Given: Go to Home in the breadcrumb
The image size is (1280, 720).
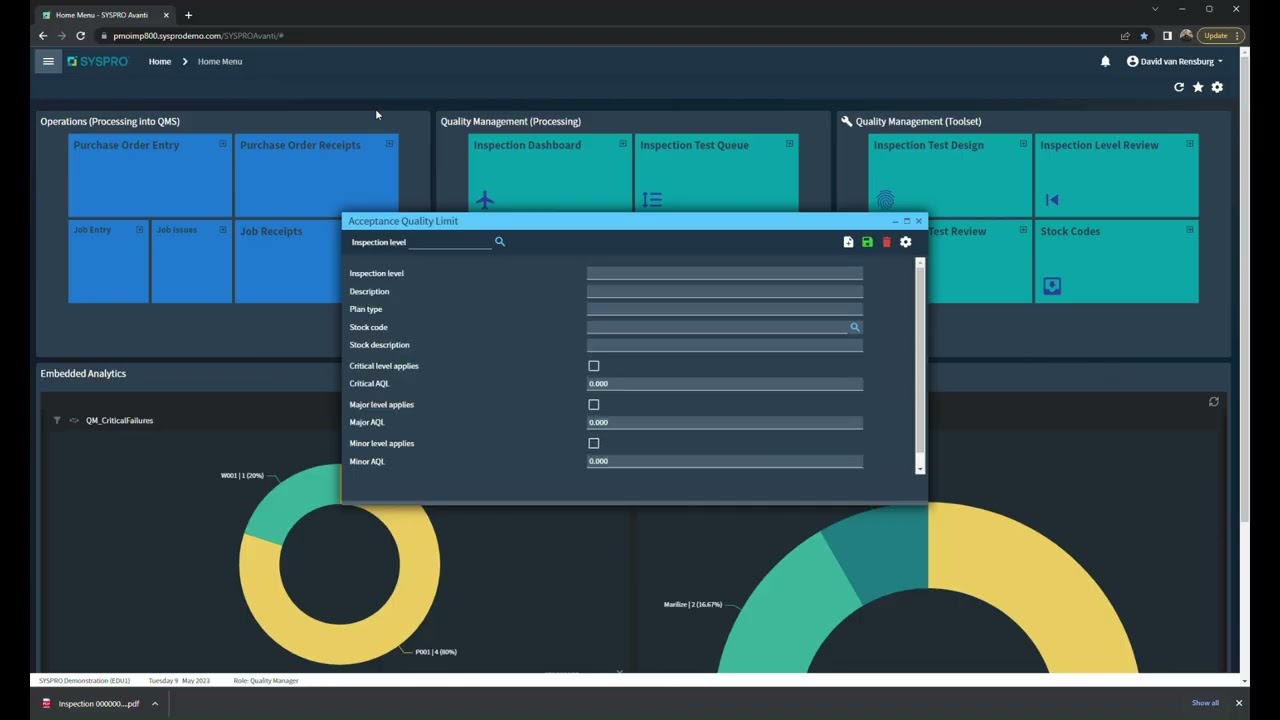Looking at the screenshot, I should coord(160,61).
